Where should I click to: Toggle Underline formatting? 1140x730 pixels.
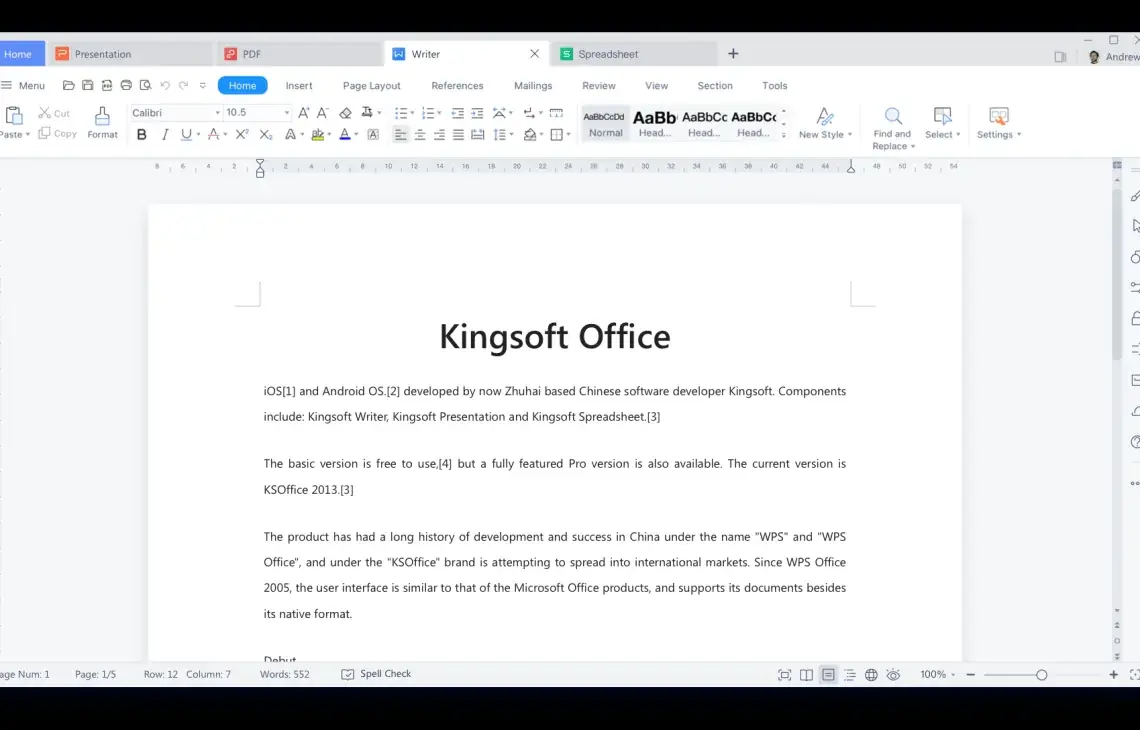coord(186,135)
